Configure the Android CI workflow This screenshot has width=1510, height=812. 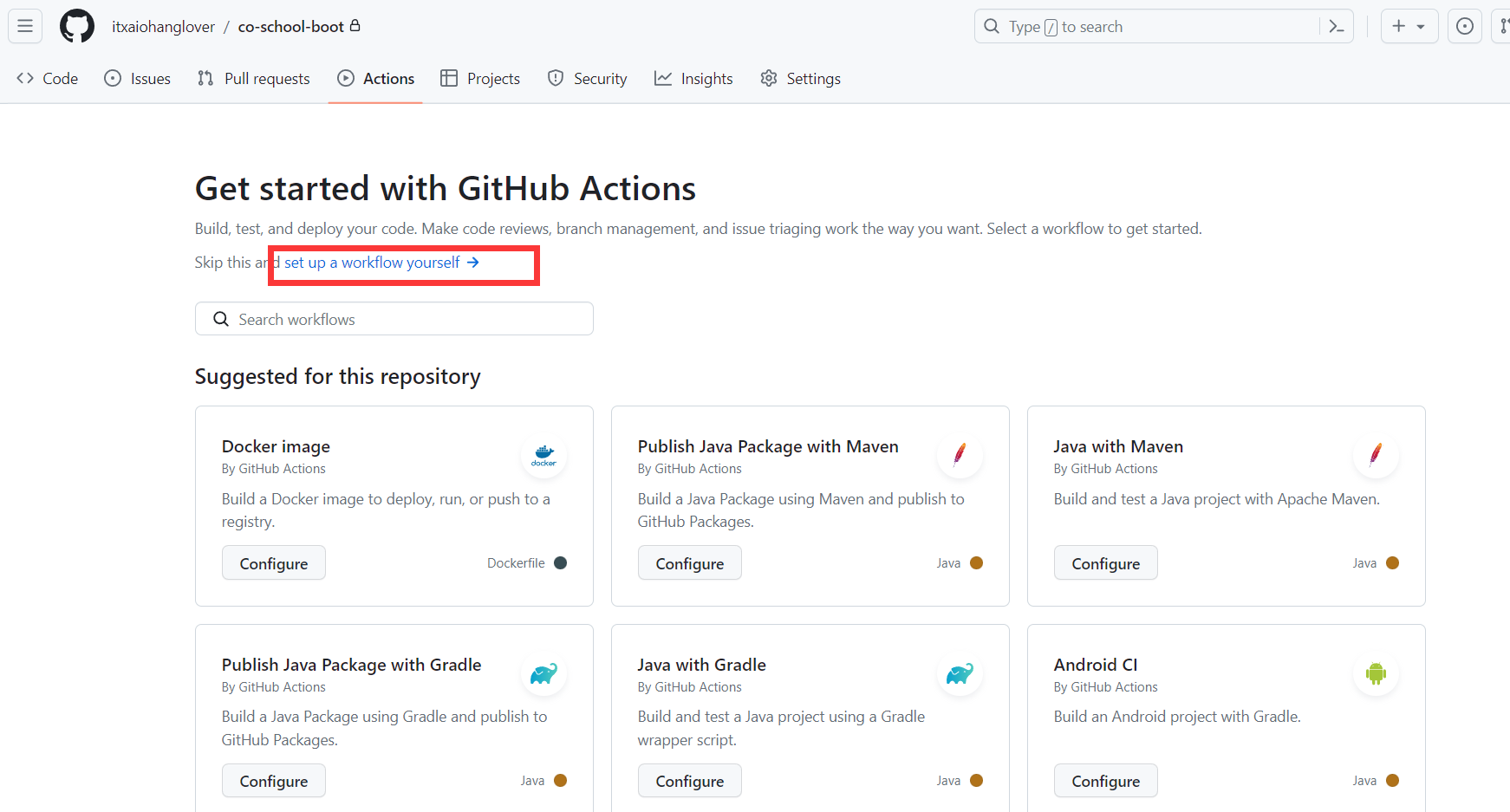pos(1106,781)
